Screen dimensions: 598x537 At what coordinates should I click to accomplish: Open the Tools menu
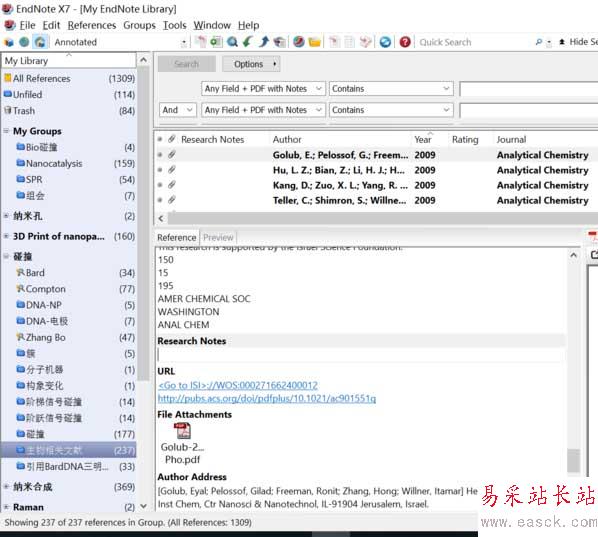point(175,25)
